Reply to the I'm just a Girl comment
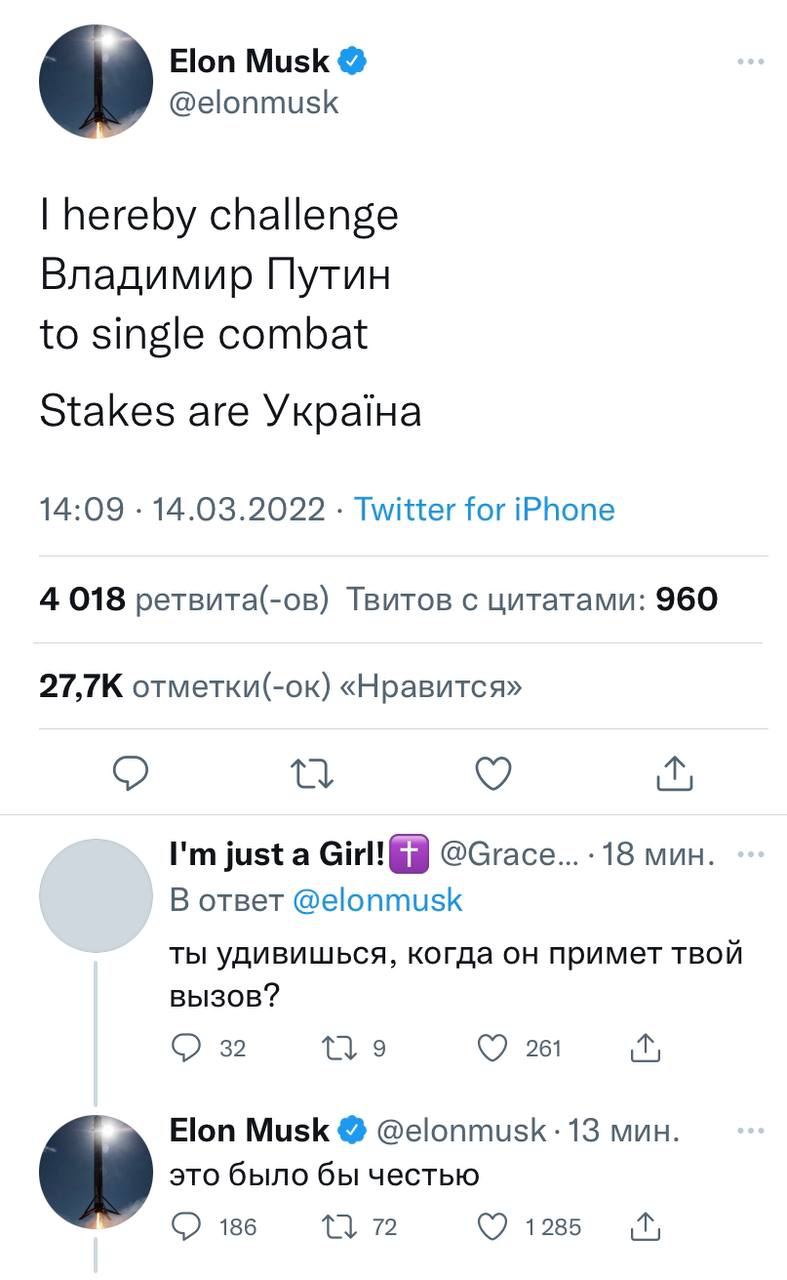 (187, 1048)
